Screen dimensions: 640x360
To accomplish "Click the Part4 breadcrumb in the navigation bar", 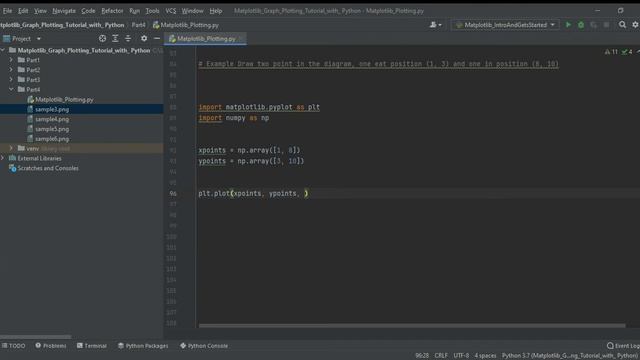I will 138,25.
